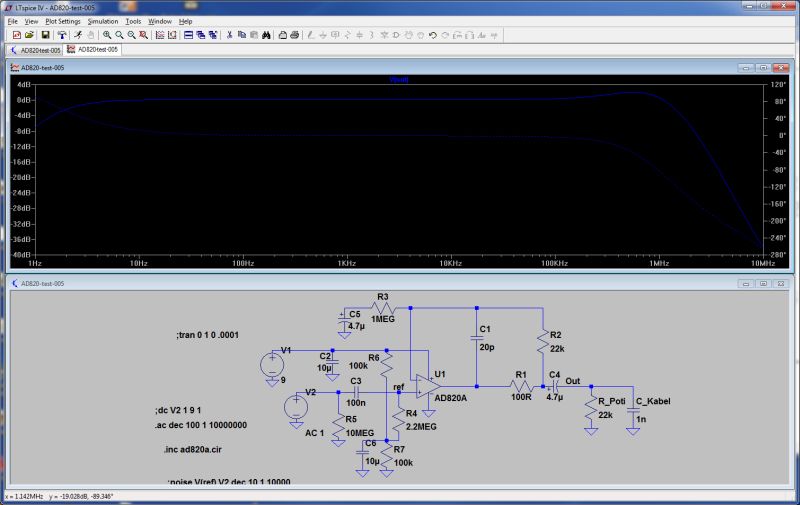Click the ;tran 0 1 0 .0001 comment
Image resolution: width=800 pixels, height=505 pixels.
point(208,335)
